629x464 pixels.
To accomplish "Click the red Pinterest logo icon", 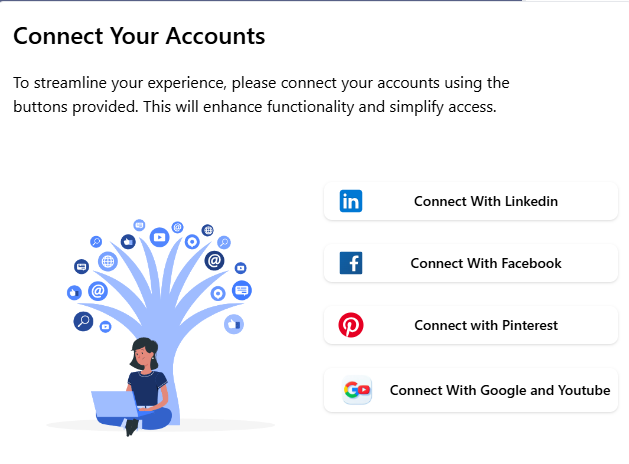I will pyautogui.click(x=351, y=325).
